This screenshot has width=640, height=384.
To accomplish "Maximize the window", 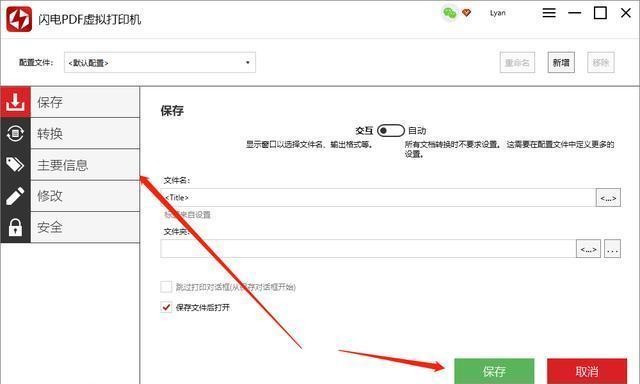I will point(600,13).
